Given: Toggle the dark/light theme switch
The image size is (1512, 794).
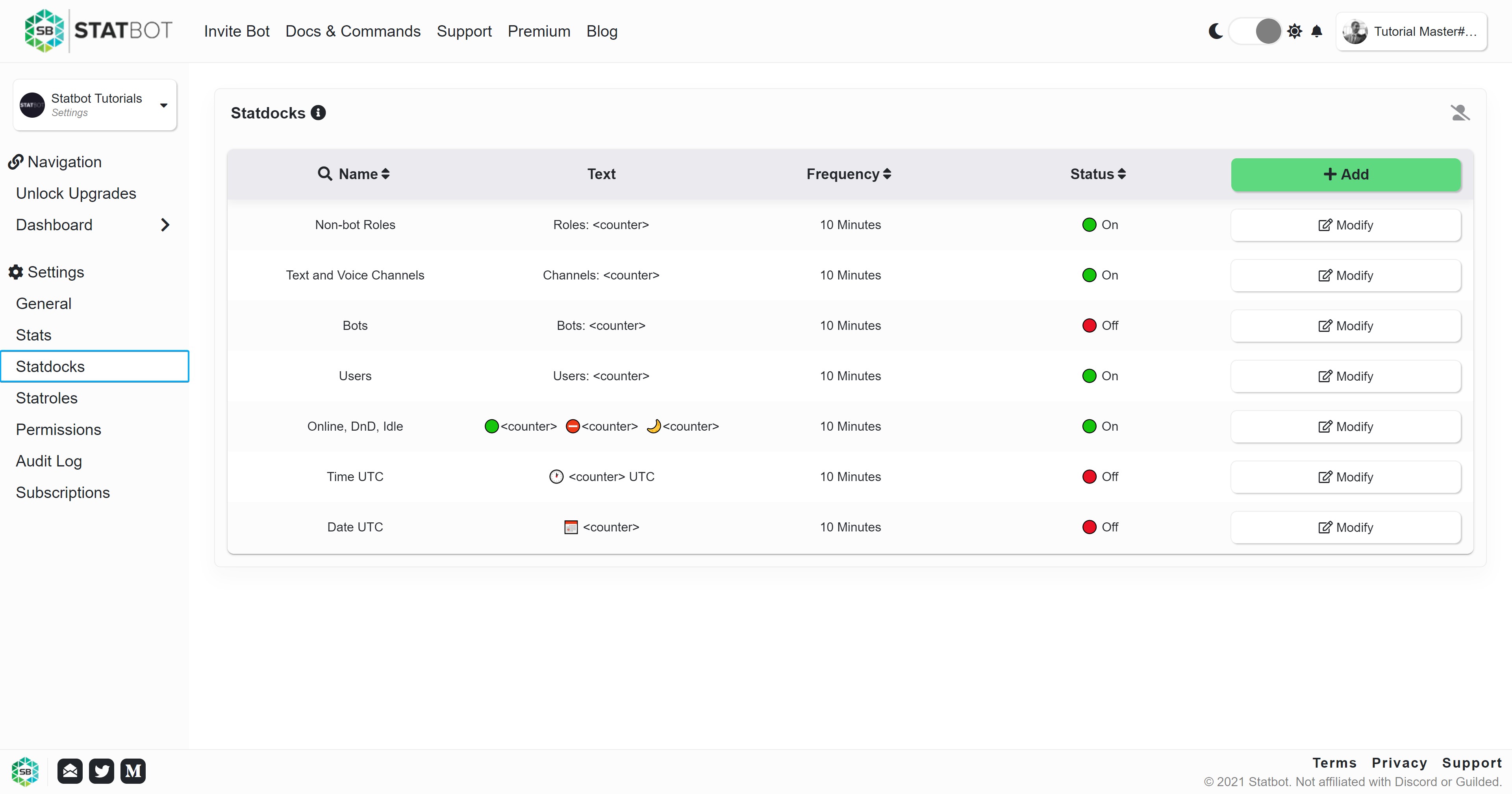Looking at the screenshot, I should click(1255, 31).
